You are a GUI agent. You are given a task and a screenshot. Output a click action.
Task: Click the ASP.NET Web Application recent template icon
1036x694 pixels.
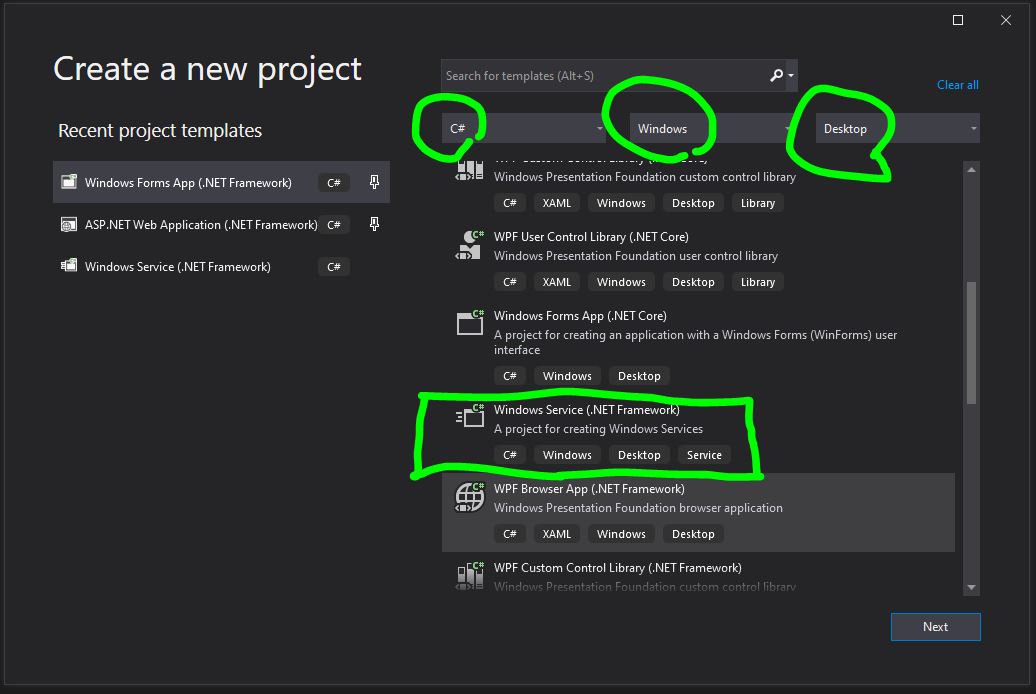click(x=70, y=224)
